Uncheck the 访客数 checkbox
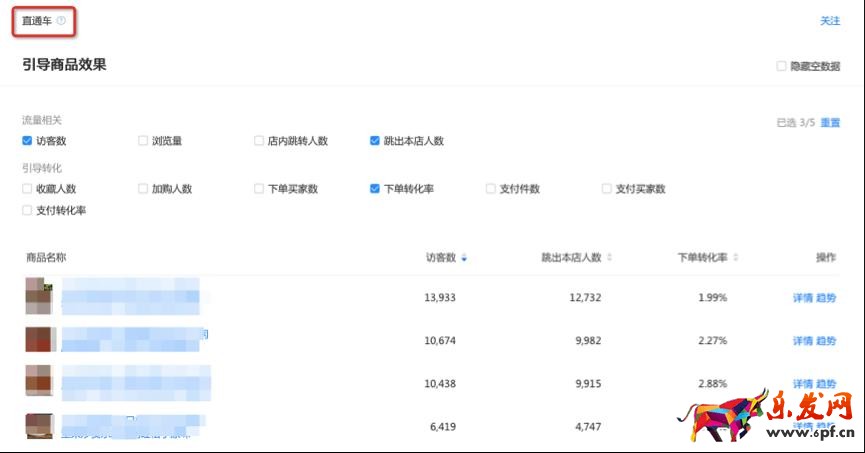Viewport: 865px width, 453px height. point(27,141)
